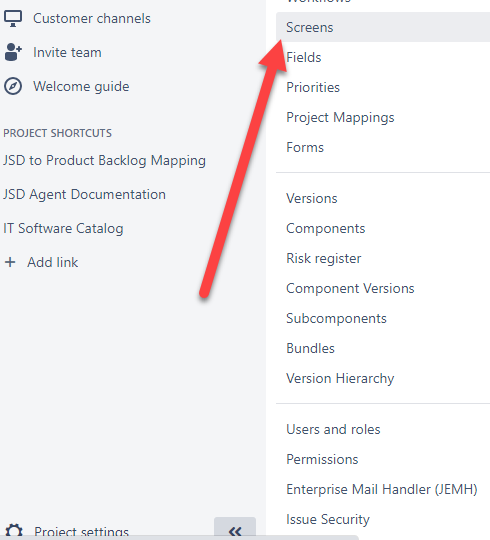The width and height of the screenshot is (490, 540).
Task: Click the plus icon beside Add link
Action: pos(10,262)
